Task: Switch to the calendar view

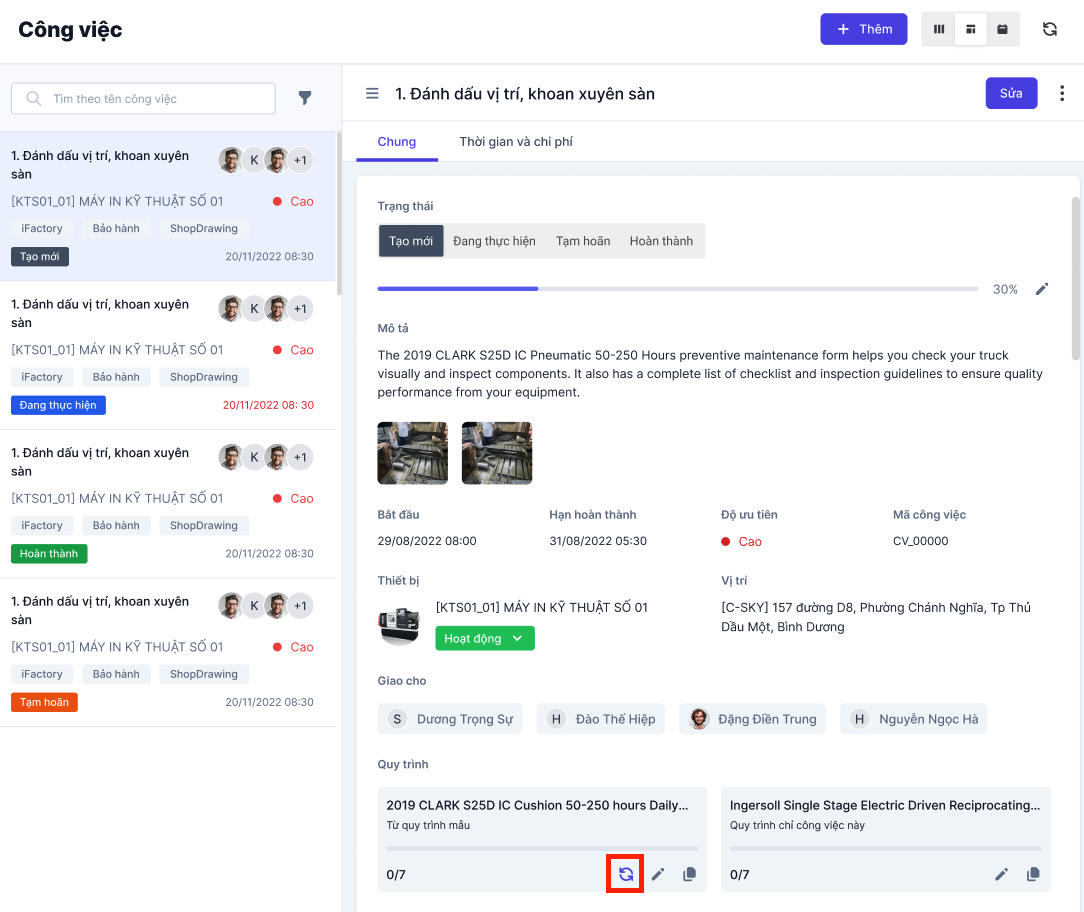Action: (1002, 29)
